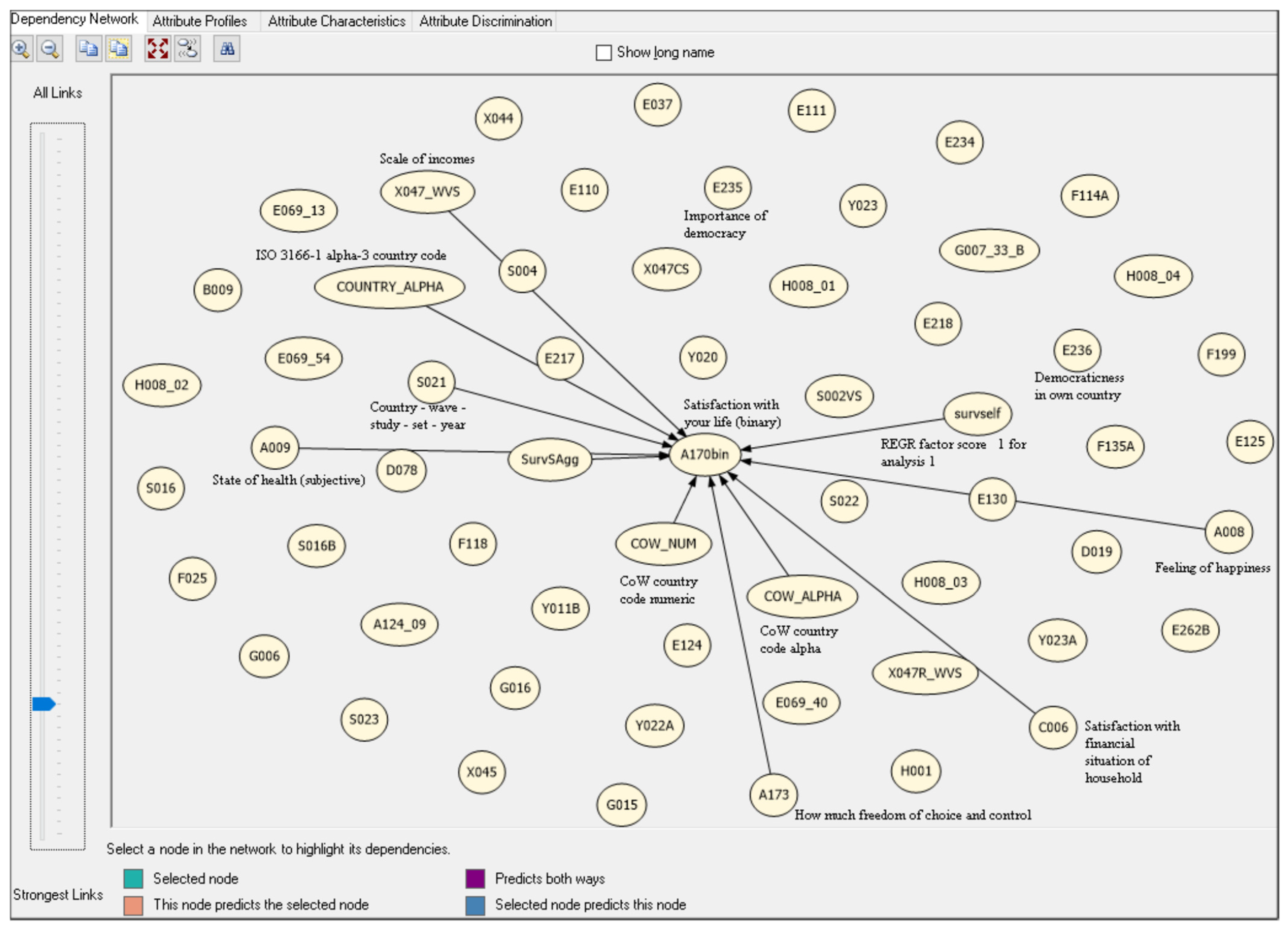Image resolution: width=1288 pixels, height=931 pixels.
Task: Click the X047_WVS node
Action: (x=427, y=192)
